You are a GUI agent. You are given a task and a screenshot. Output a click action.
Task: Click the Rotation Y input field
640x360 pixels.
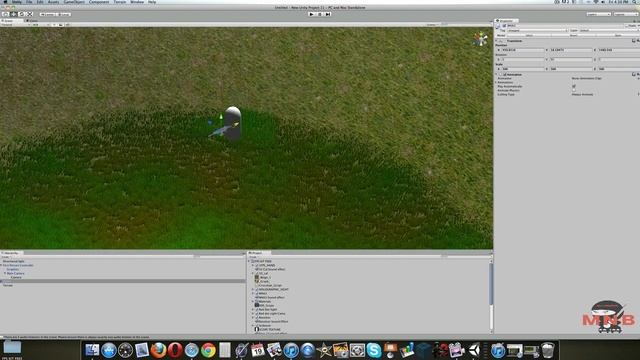pos(571,60)
